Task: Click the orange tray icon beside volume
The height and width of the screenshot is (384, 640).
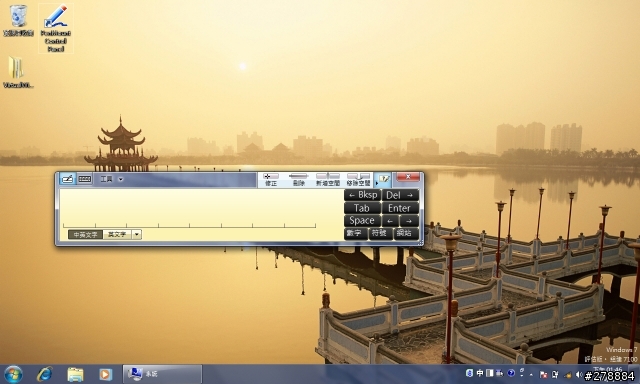Action: coord(568,375)
